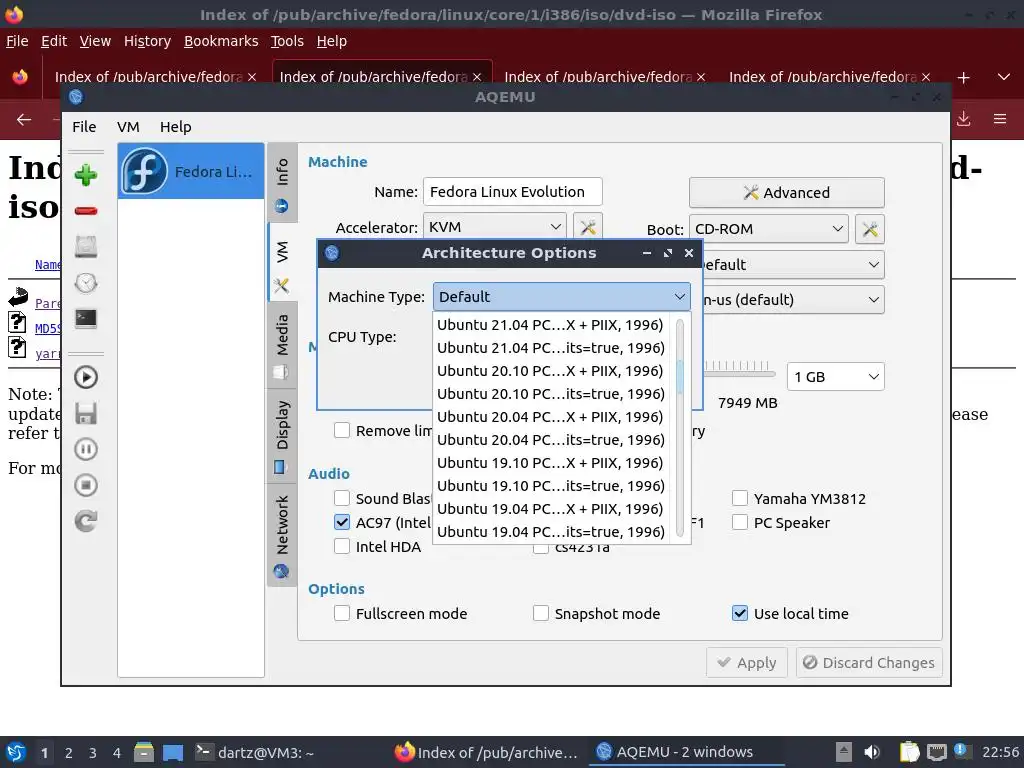Switch to the Display vertical tab

[282, 436]
